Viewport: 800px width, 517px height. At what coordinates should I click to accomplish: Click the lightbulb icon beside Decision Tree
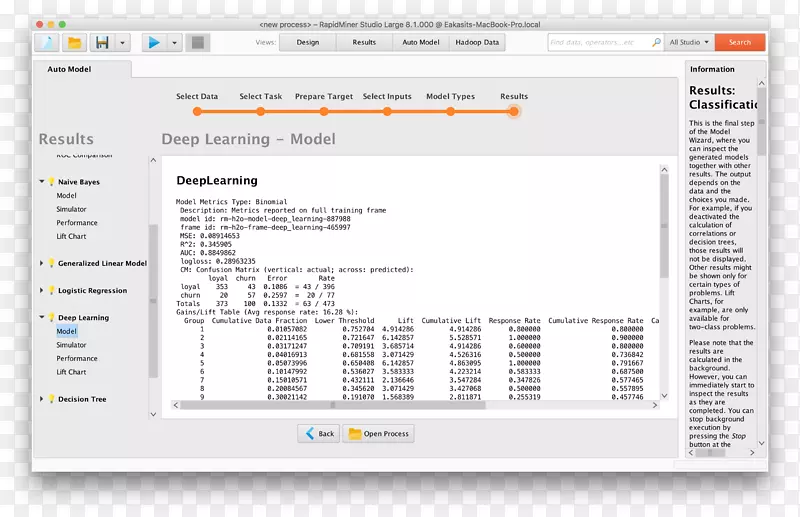coord(51,399)
